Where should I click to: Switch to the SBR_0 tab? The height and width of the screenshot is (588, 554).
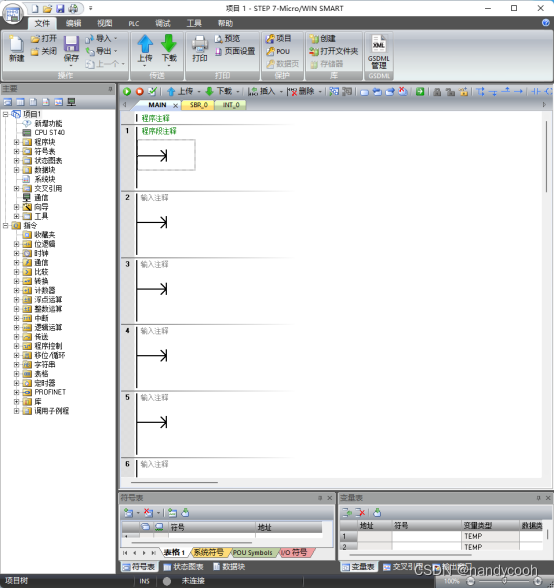198,105
